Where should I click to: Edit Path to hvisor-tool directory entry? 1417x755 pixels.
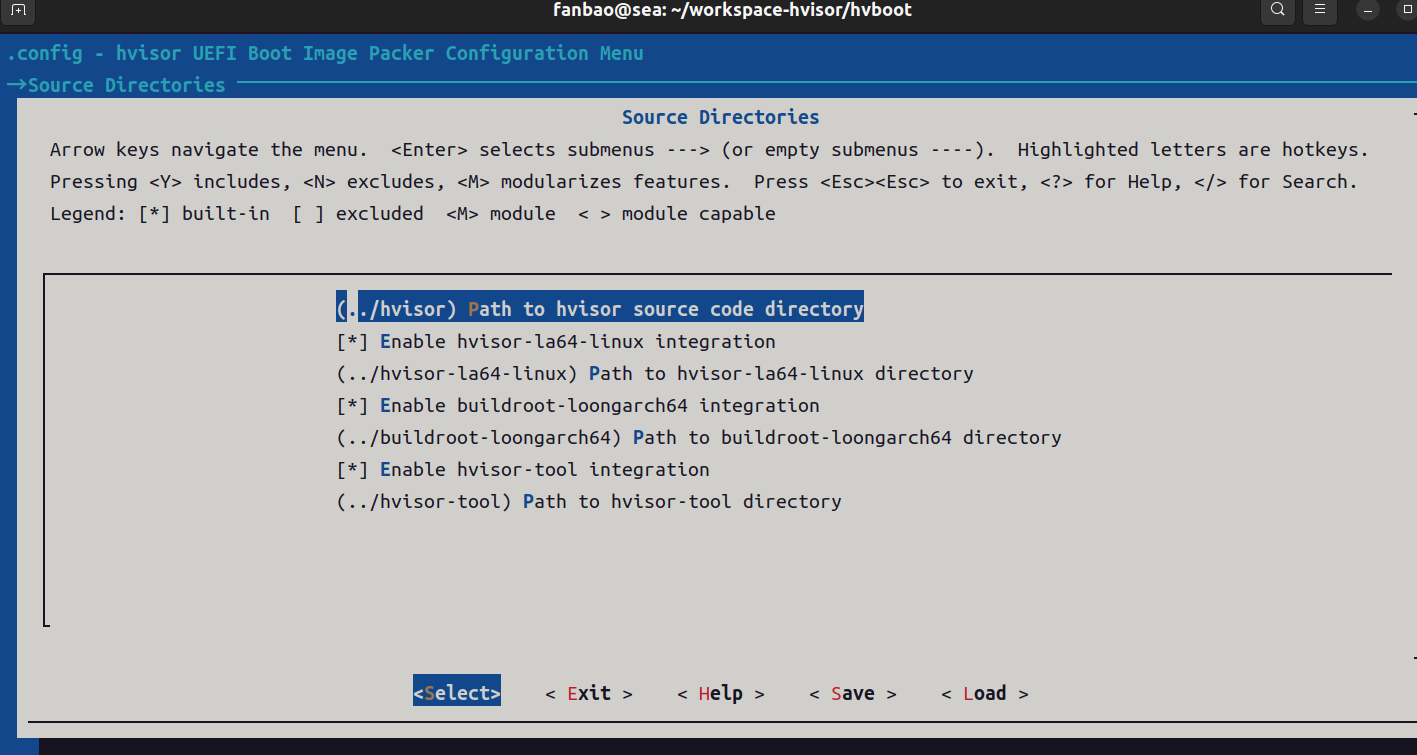pyautogui.click(x=588, y=501)
